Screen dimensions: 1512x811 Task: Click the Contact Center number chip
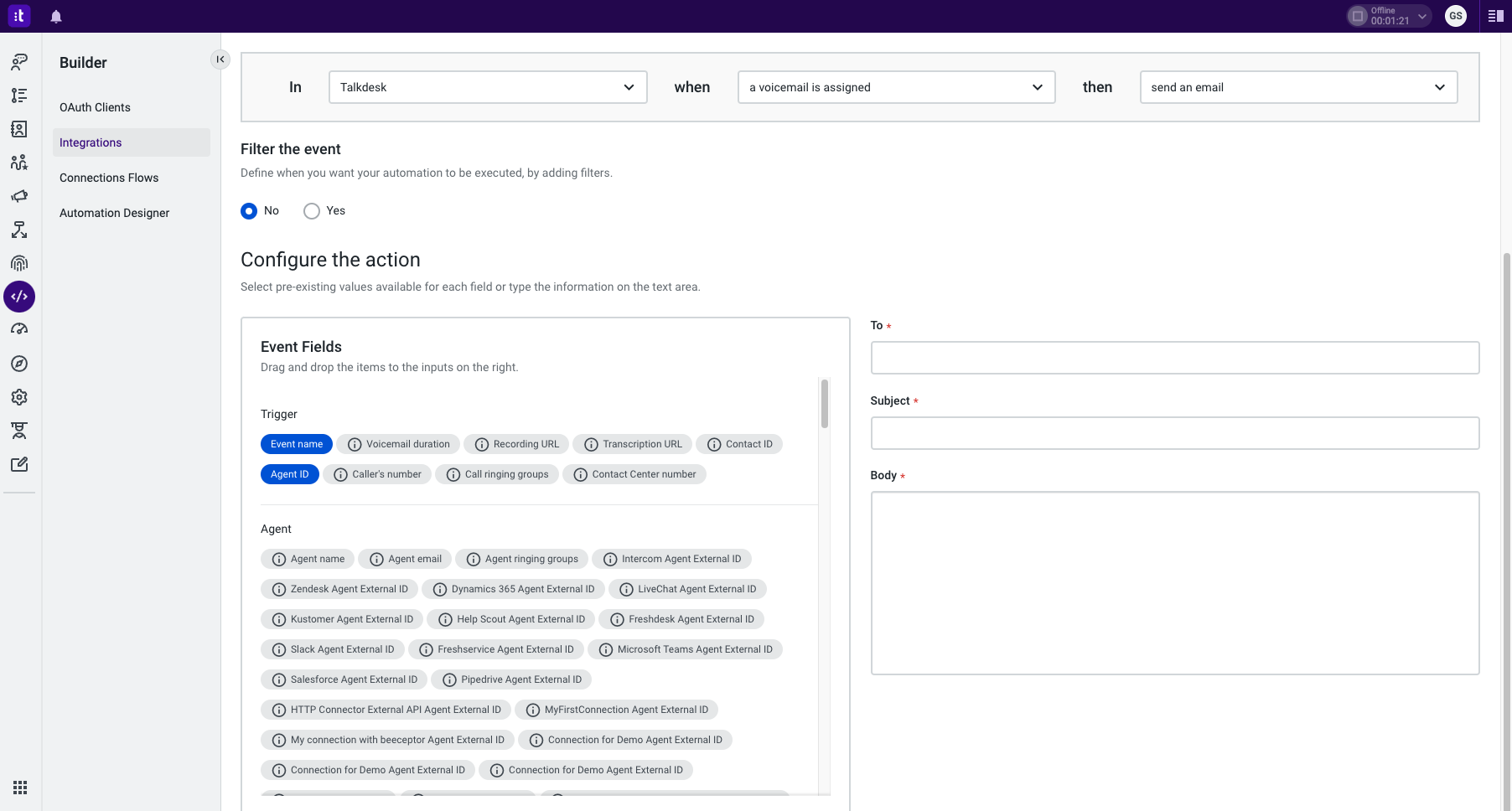pyautogui.click(x=634, y=474)
